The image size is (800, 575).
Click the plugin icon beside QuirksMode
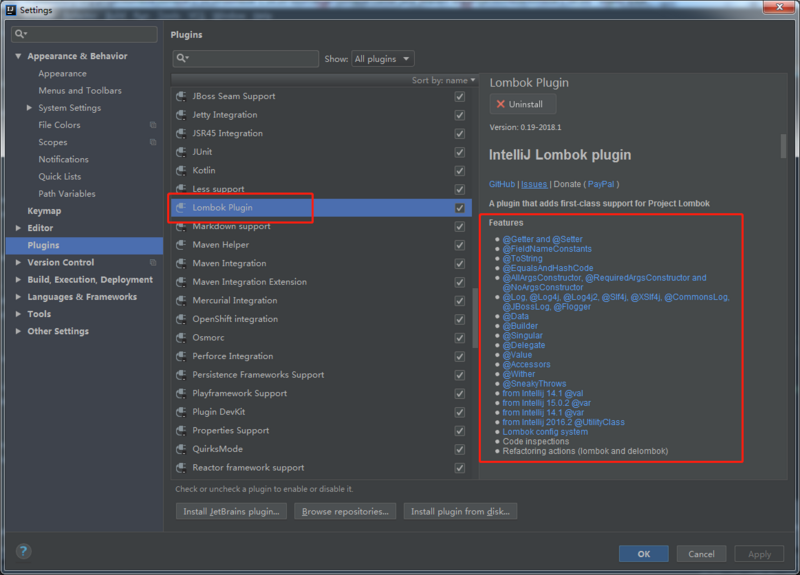[181, 449]
